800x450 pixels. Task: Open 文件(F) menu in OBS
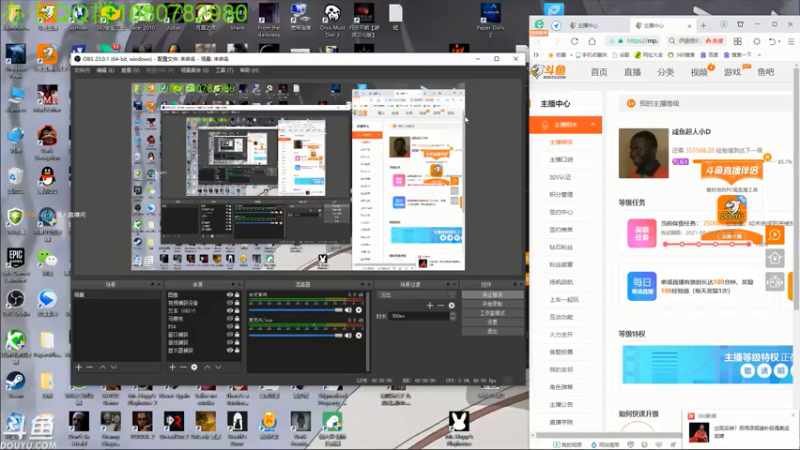[82, 70]
